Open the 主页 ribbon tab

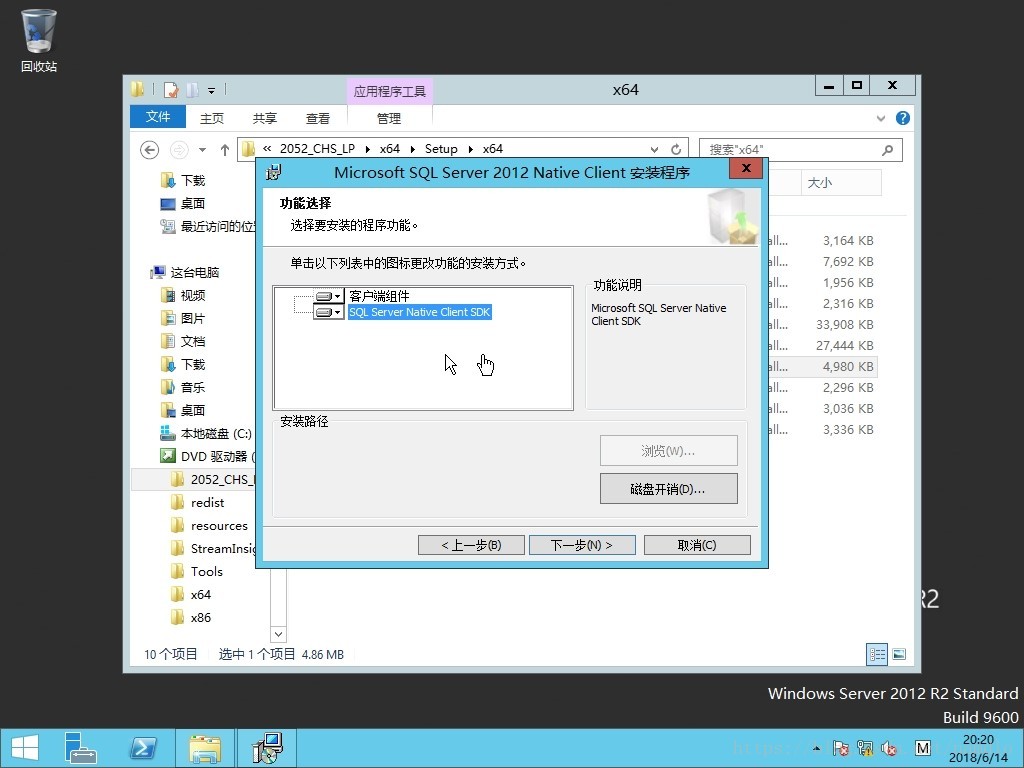pos(212,118)
